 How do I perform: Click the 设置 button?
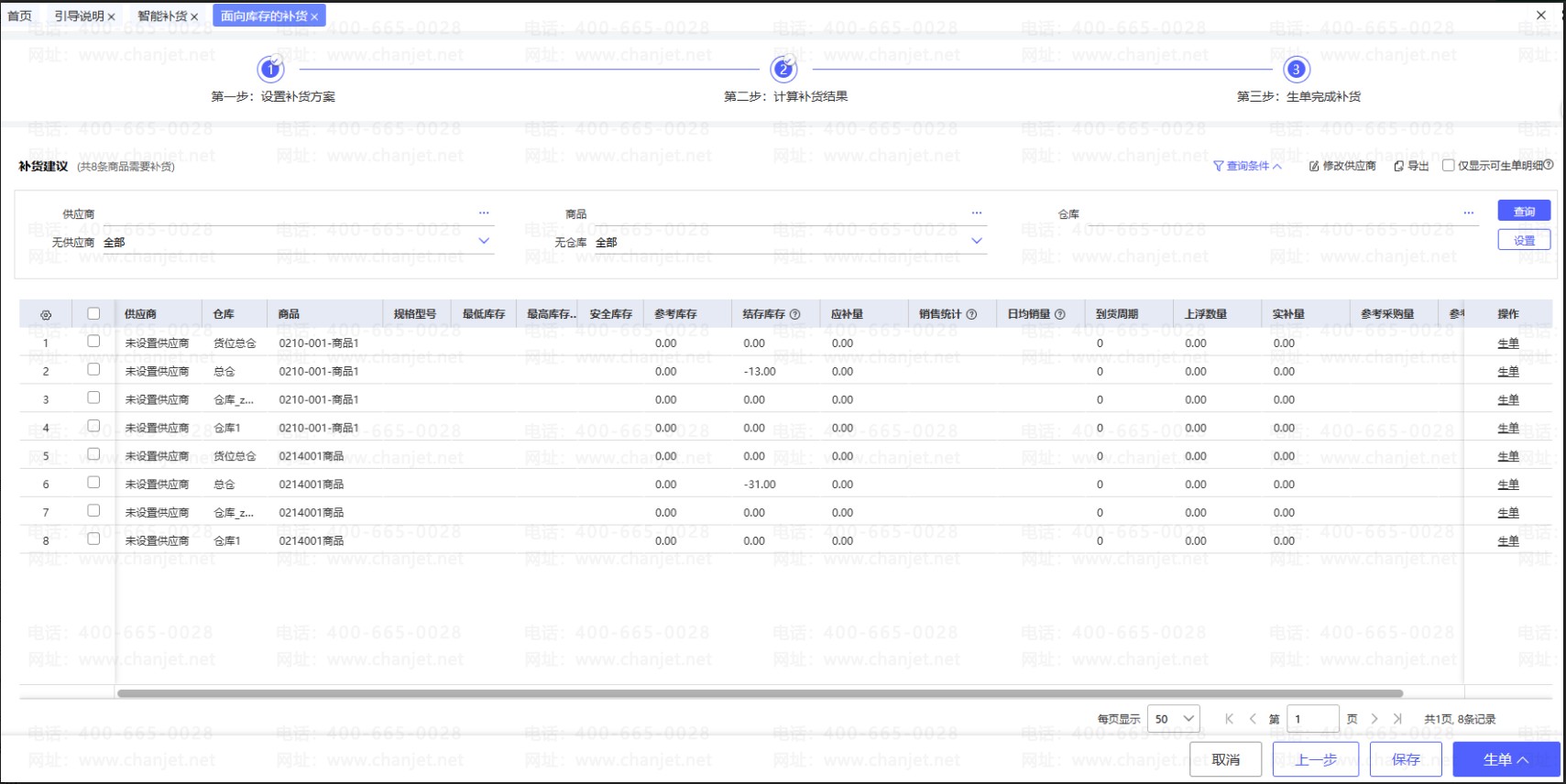[1524, 240]
